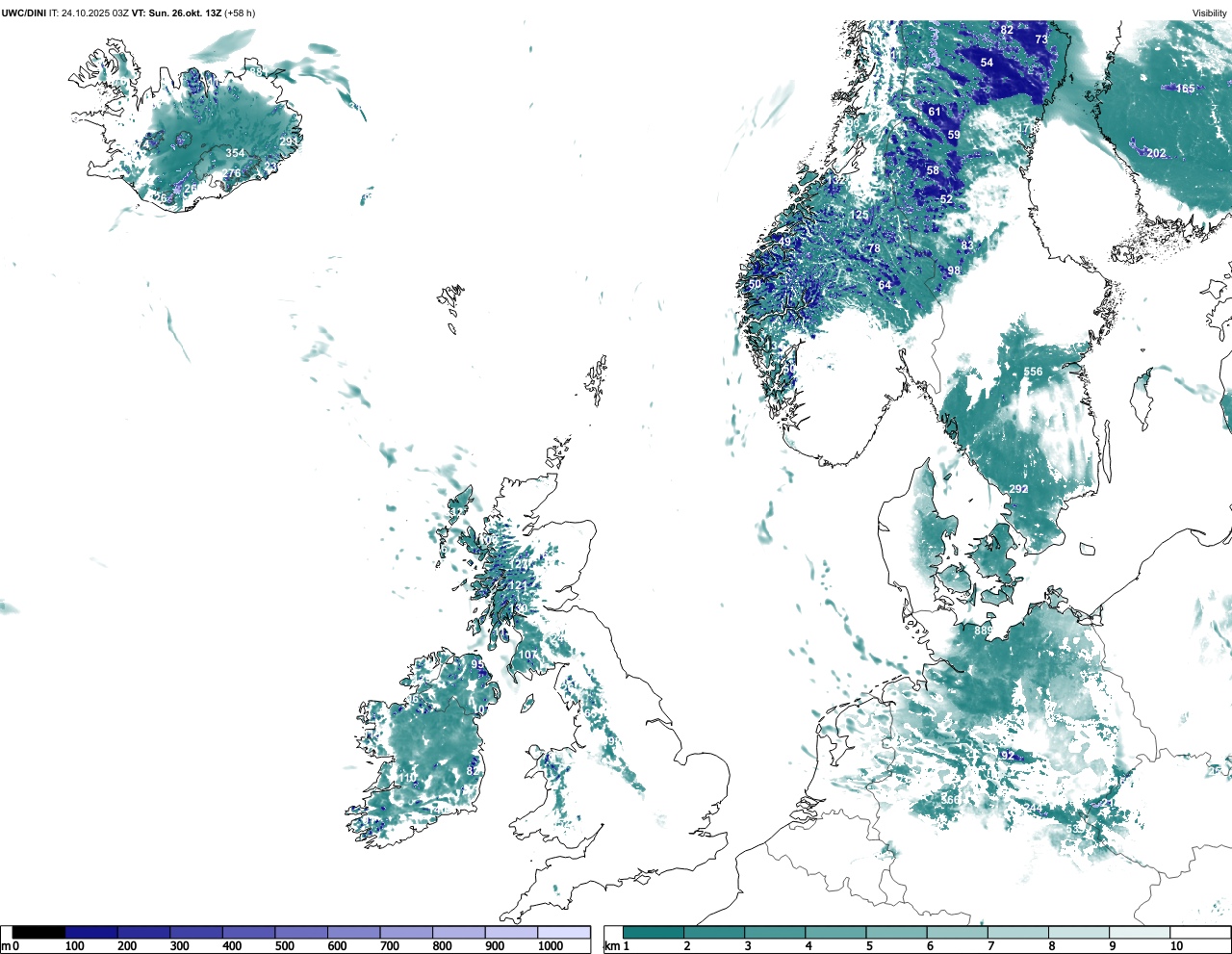Click the '78' value over Norway

click(x=874, y=248)
